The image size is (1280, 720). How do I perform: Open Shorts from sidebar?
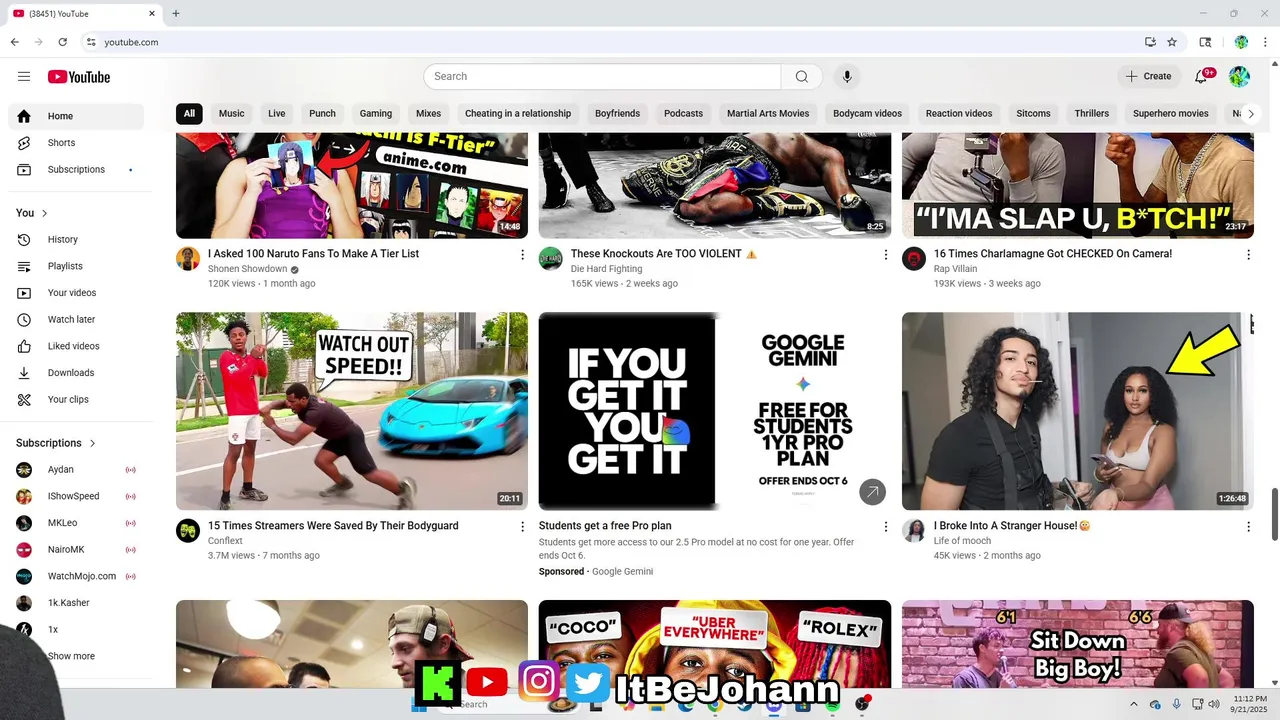click(76, 143)
